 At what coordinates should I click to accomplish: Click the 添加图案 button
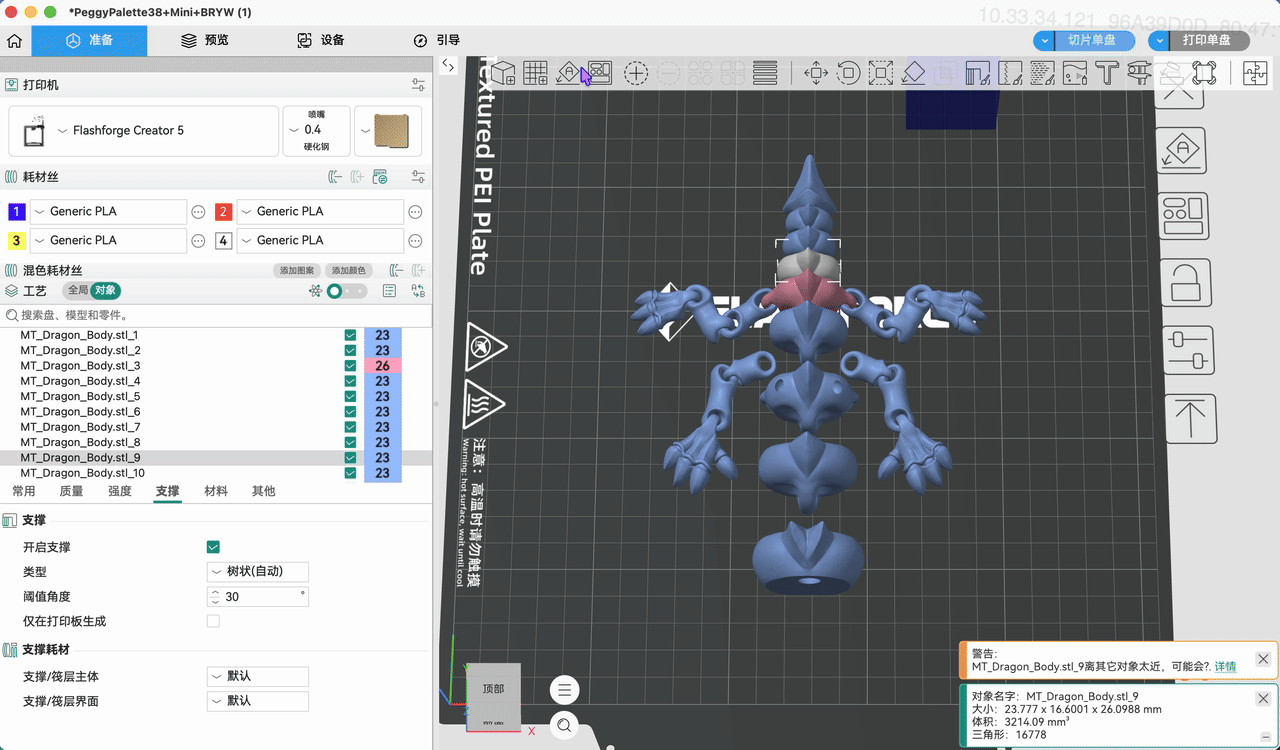(x=297, y=271)
